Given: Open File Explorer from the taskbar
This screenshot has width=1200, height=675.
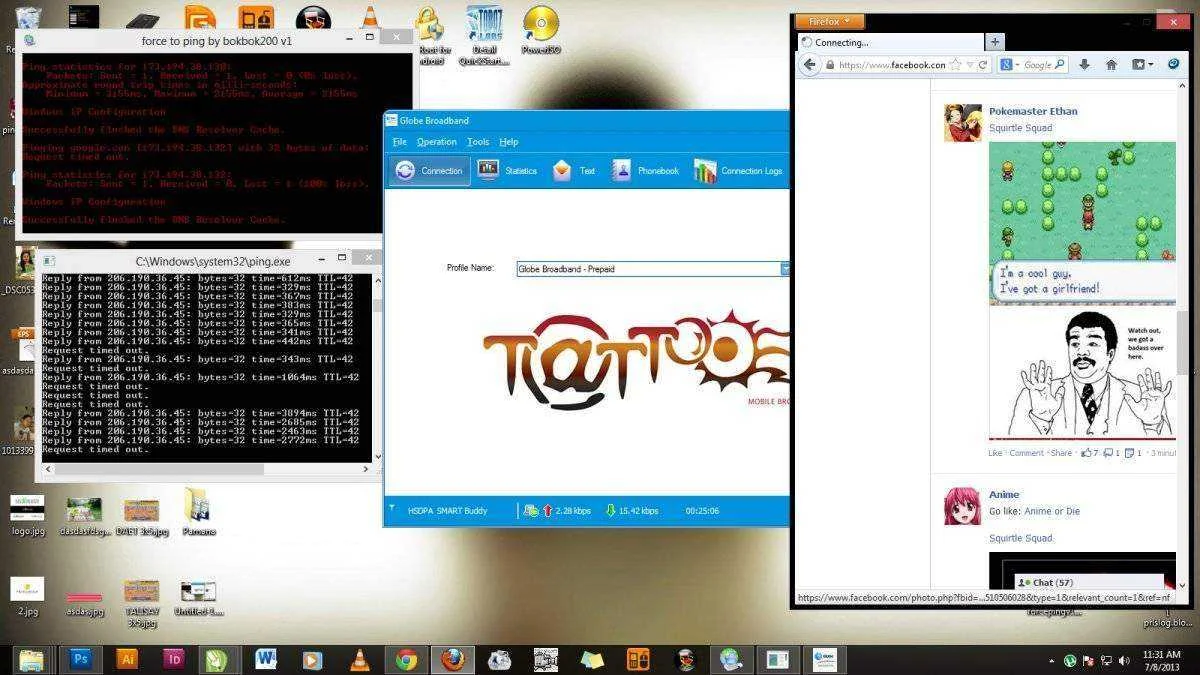Looking at the screenshot, I should click(32, 659).
